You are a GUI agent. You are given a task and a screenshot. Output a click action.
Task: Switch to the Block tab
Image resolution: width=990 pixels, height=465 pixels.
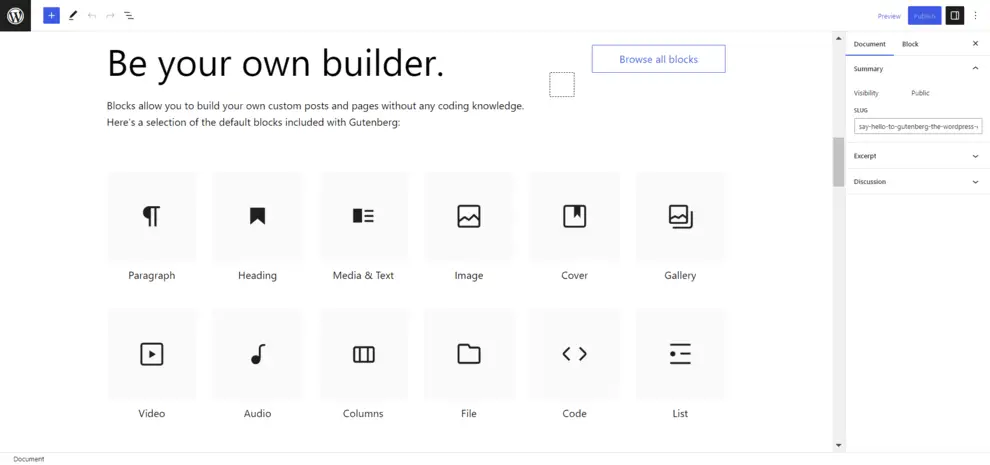[910, 44]
